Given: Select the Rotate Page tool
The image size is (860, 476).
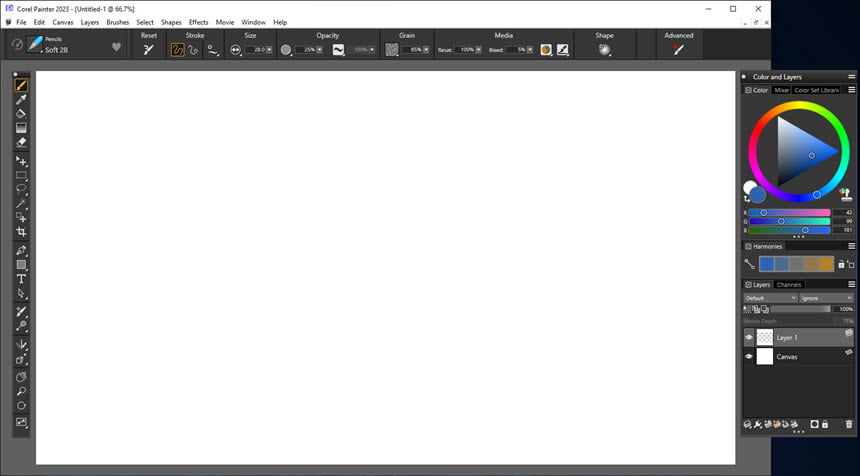Looking at the screenshot, I should pyautogui.click(x=21, y=406).
